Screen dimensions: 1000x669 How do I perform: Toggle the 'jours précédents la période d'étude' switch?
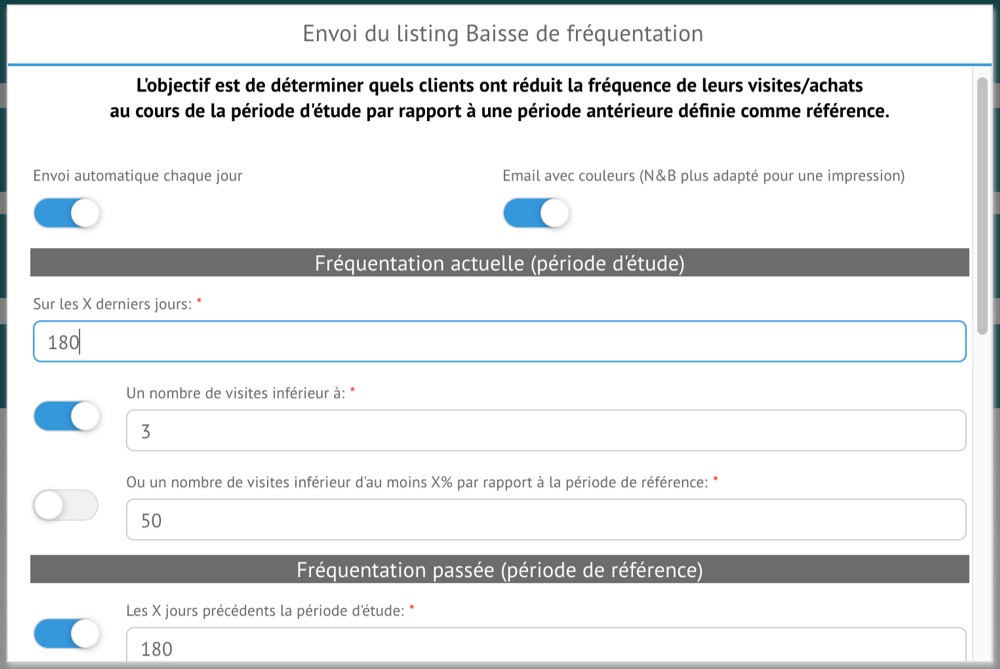[x=67, y=633]
